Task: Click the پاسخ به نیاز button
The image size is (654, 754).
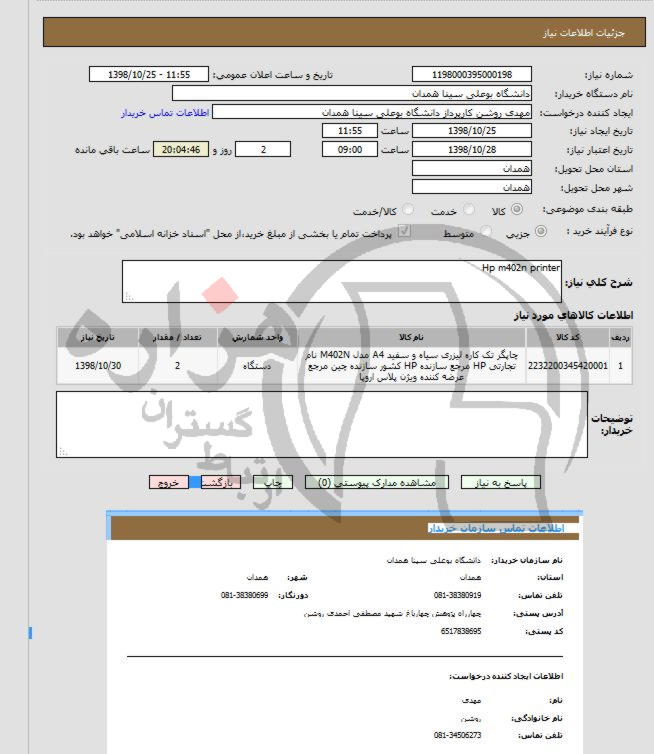Action: pyautogui.click(x=501, y=482)
